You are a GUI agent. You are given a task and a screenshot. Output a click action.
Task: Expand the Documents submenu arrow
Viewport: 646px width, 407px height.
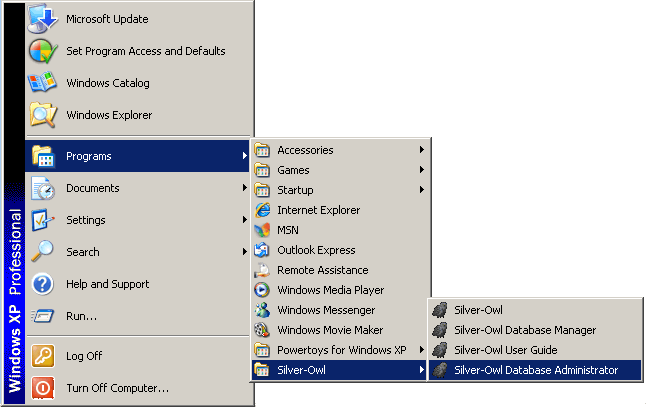[245, 188]
